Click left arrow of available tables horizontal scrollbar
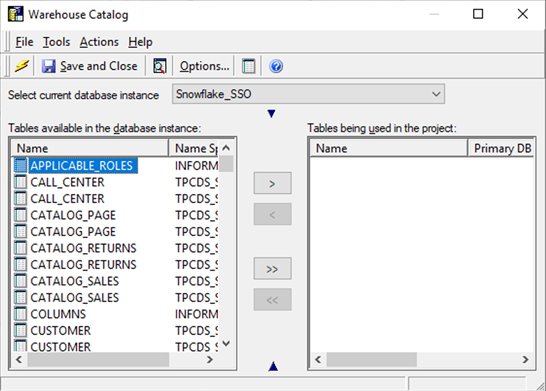This screenshot has height=391, width=546. [x=19, y=359]
